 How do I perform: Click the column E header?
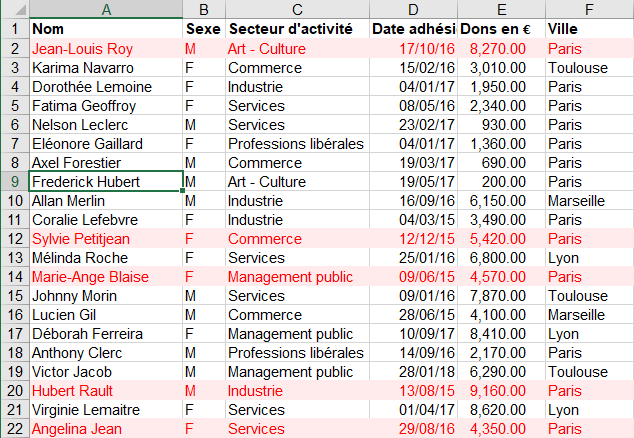coord(501,9)
